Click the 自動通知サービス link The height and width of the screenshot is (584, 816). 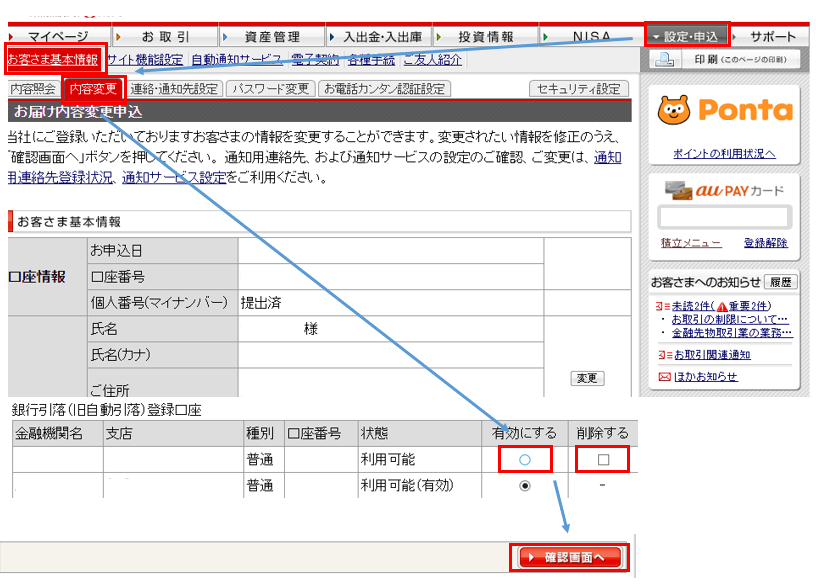pos(237,60)
